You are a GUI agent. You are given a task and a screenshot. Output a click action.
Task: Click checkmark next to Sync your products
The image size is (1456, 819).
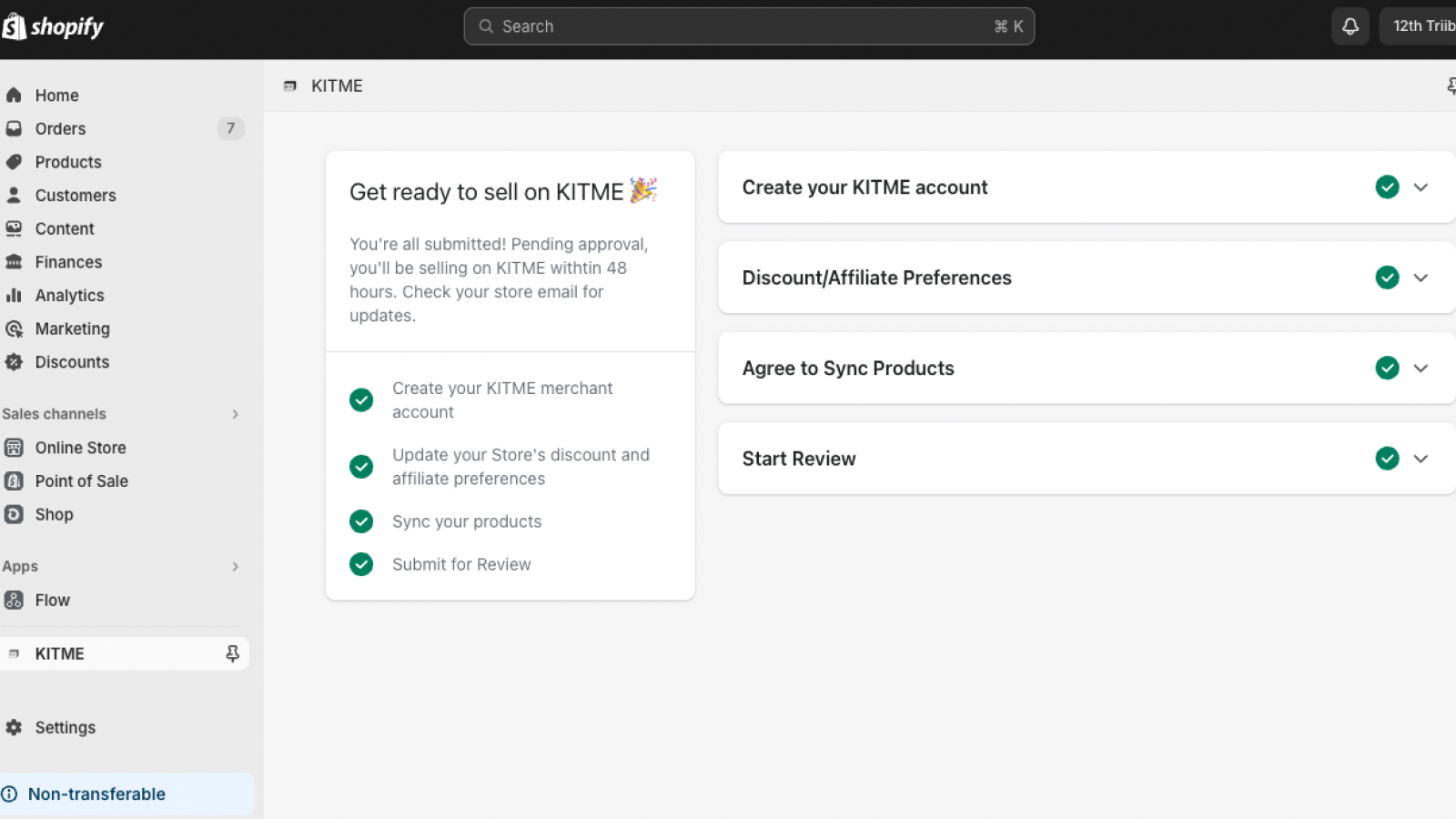pos(361,521)
